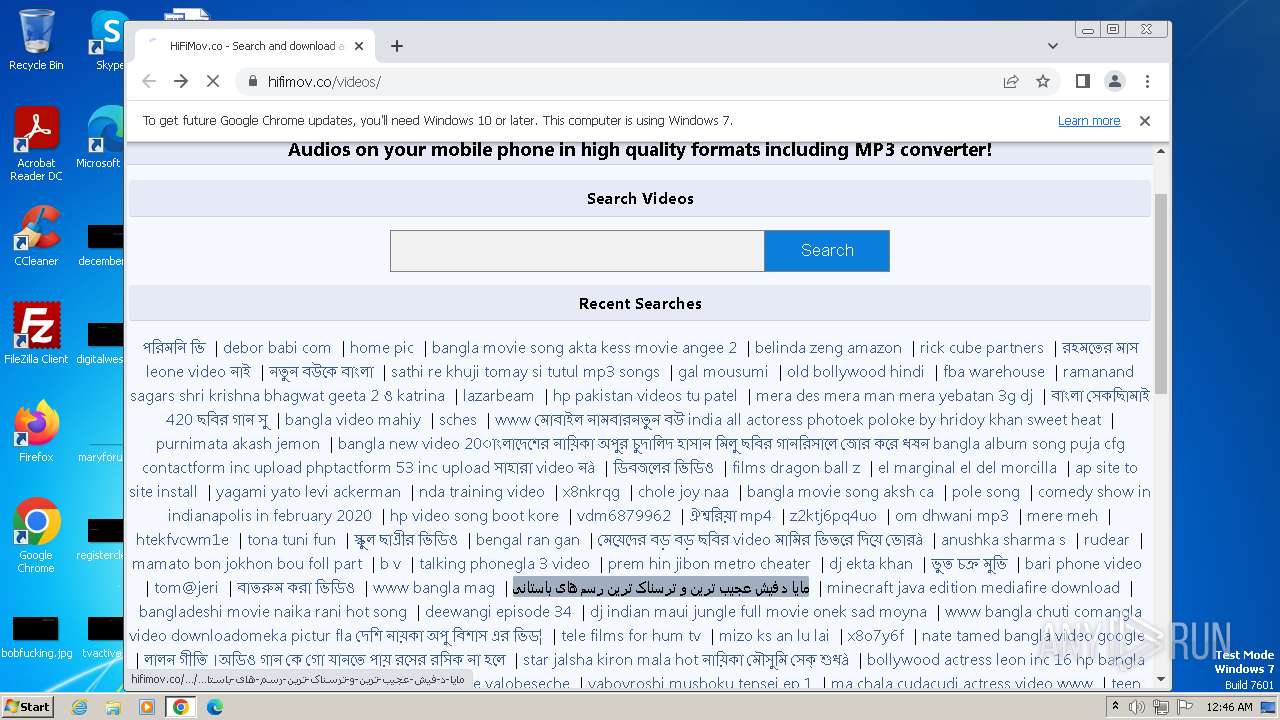The height and width of the screenshot is (720, 1280).
Task: Click the browser back arrow
Action: tap(149, 81)
